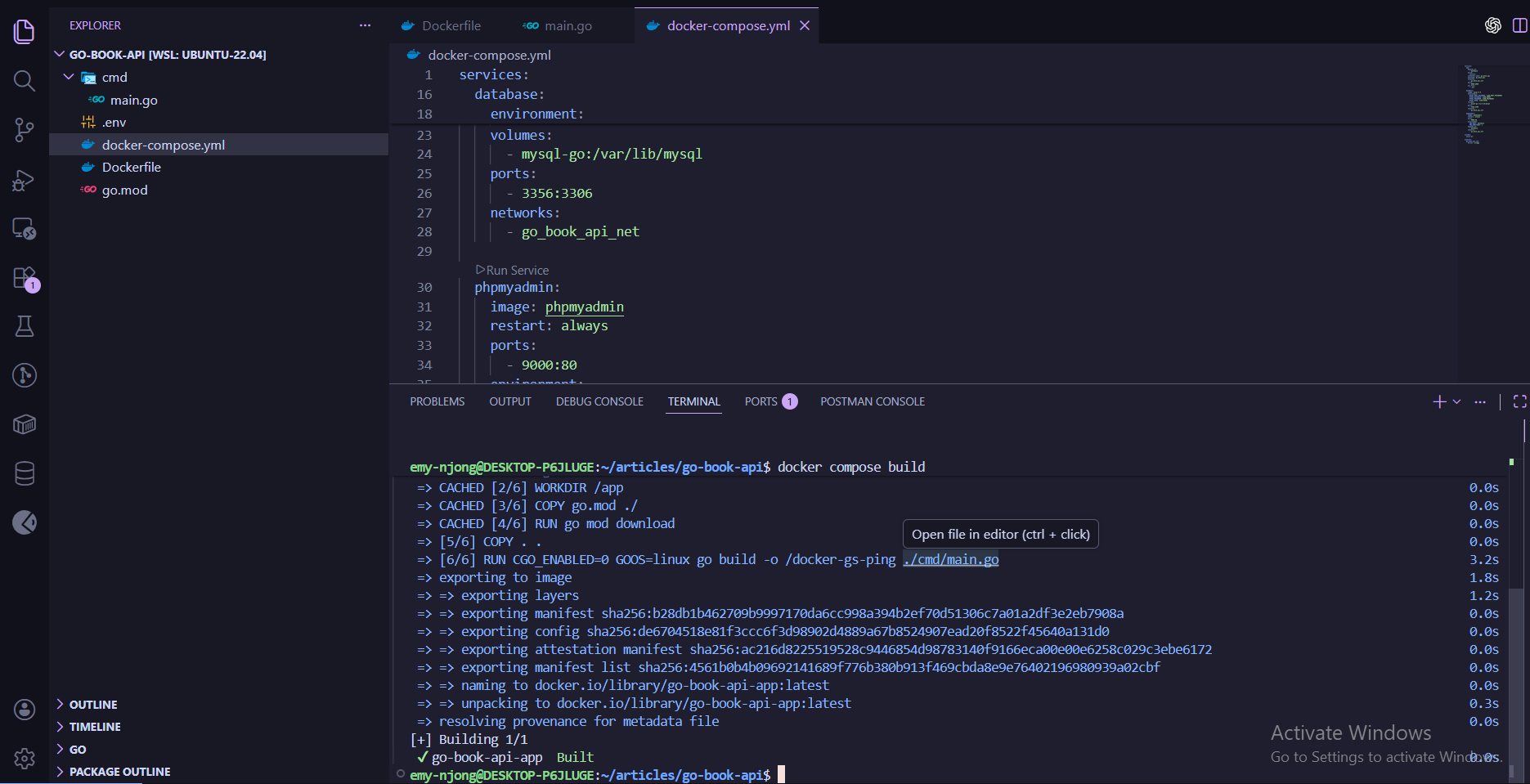Open the Remote Explorer view

(x=25, y=229)
